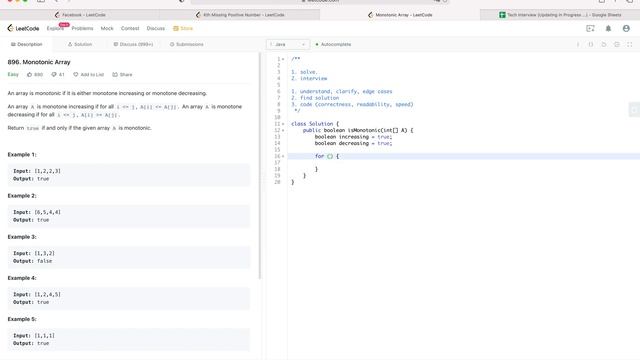Open editor settings icon
Image resolution: width=640 pixels, height=360 pixels.
click(x=617, y=44)
